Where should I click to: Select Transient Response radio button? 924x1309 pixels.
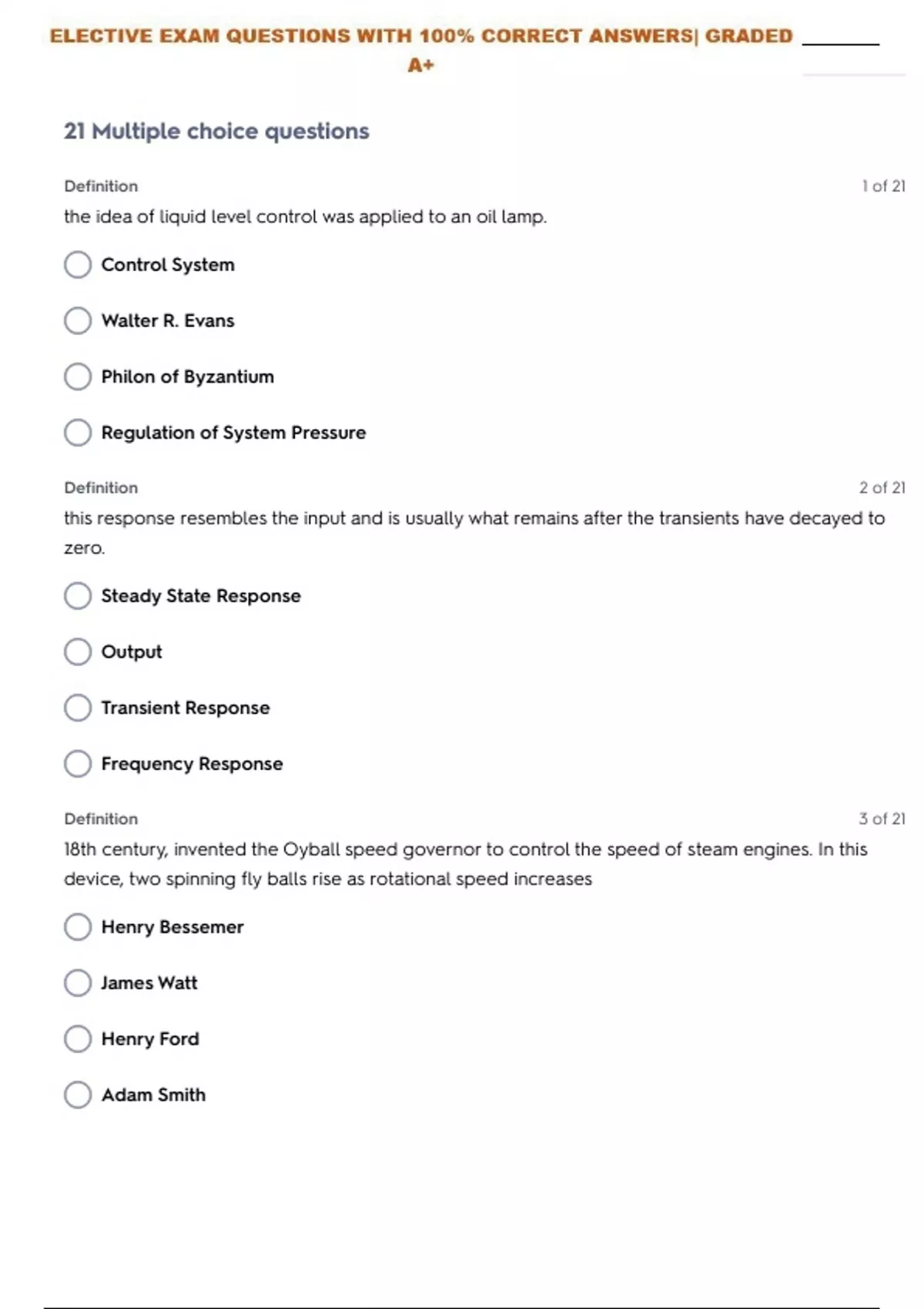click(x=78, y=708)
